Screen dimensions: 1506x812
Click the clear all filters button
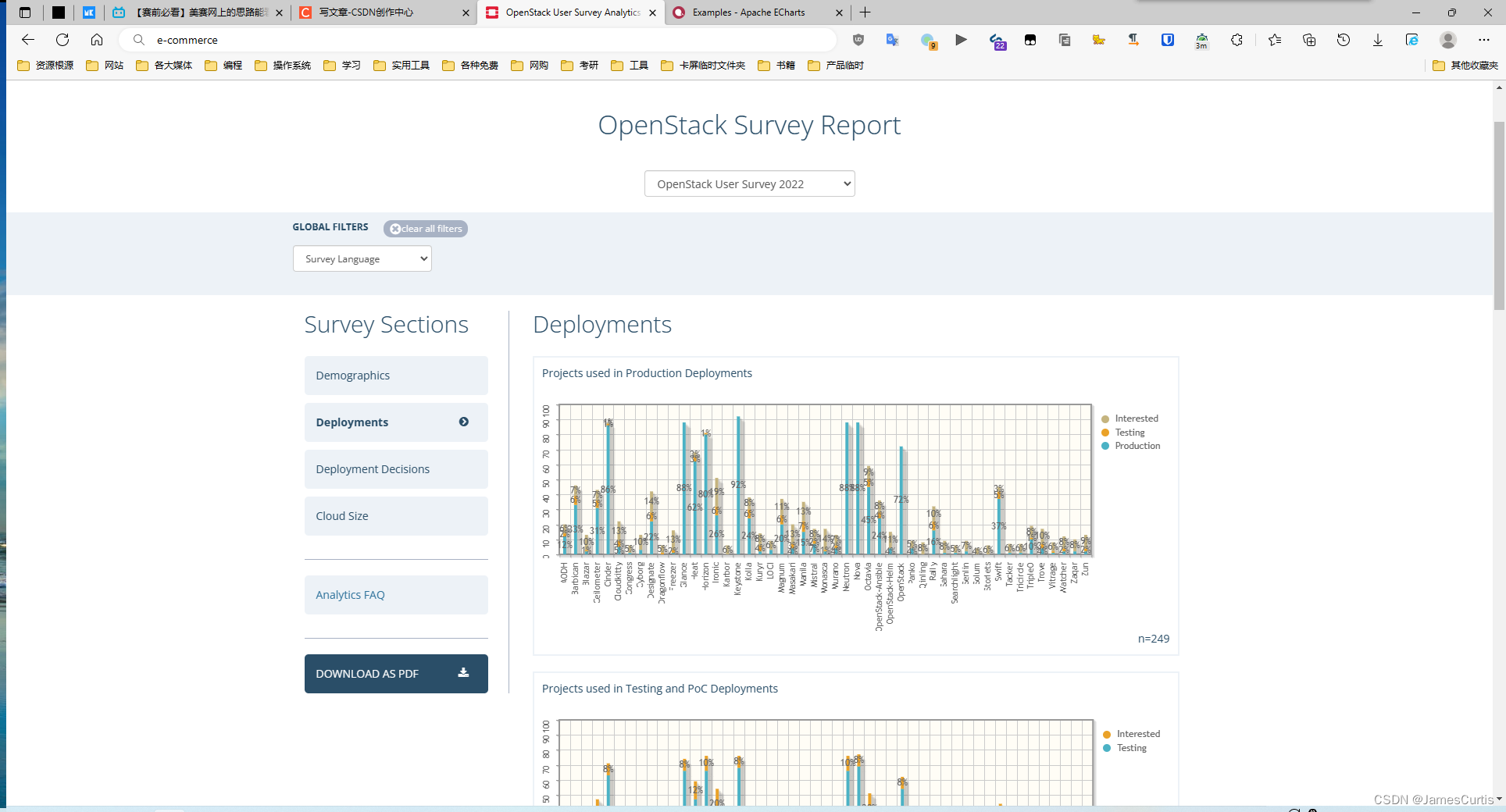pos(425,228)
